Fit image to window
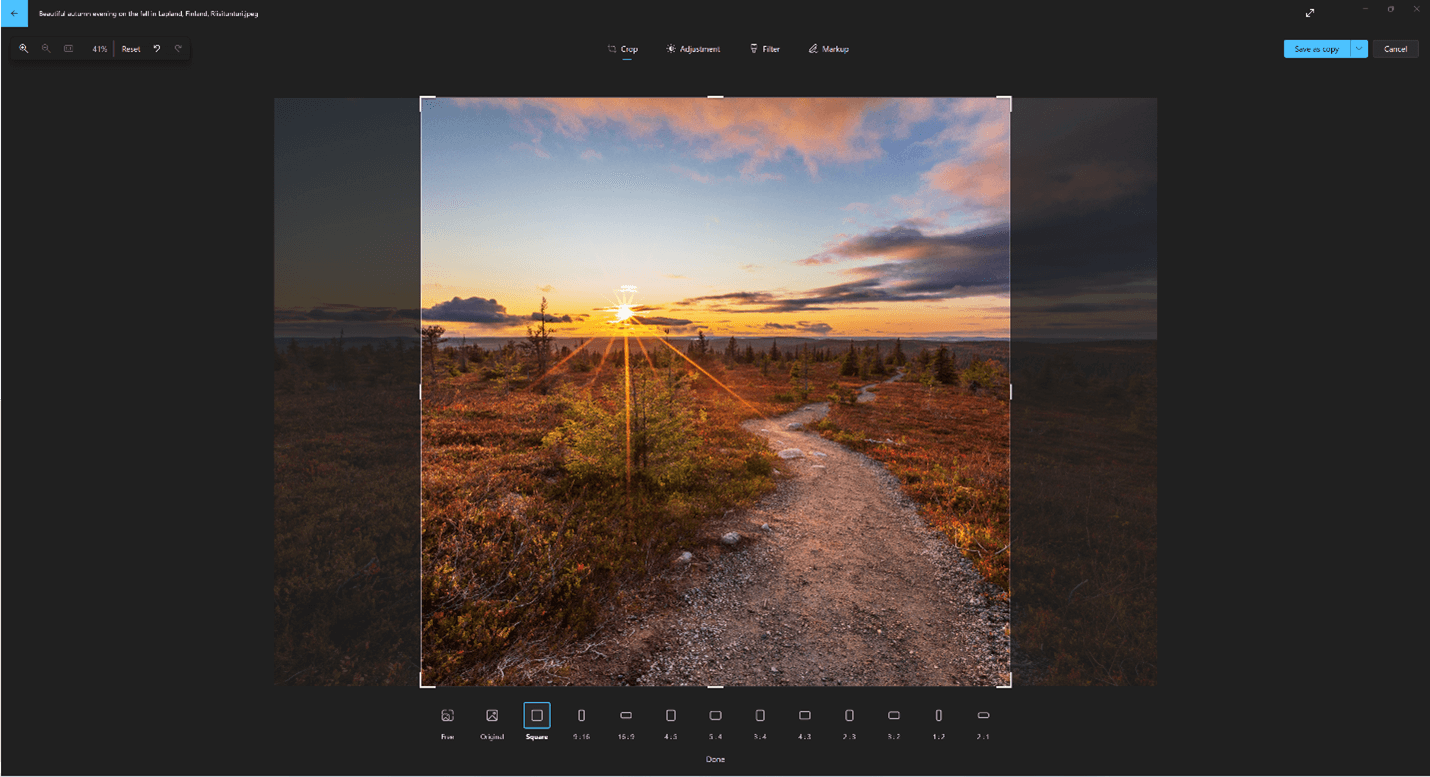The image size is (1430, 777). click(x=68, y=48)
